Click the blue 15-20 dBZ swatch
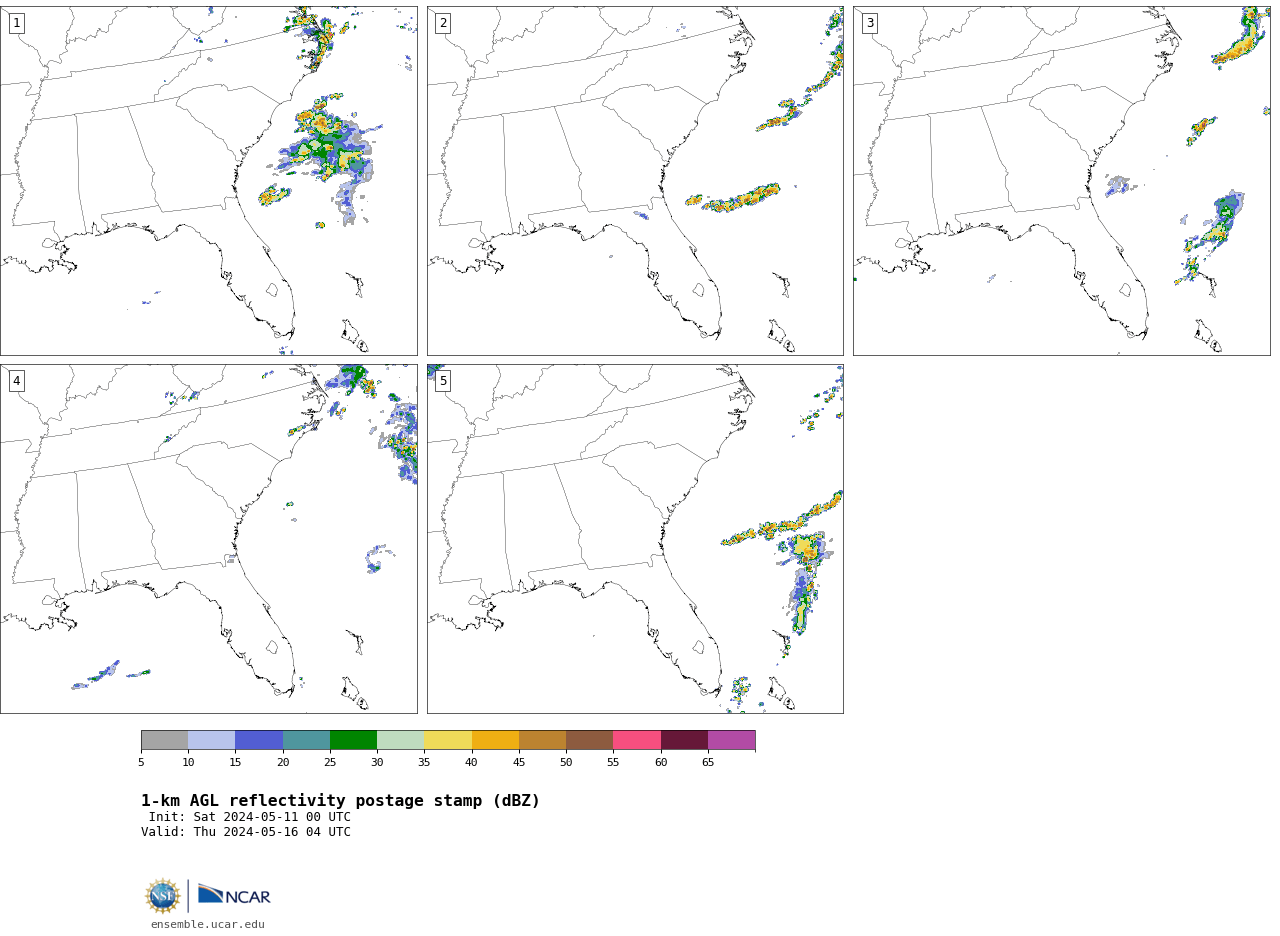The height and width of the screenshot is (936, 1280). pyautogui.click(x=259, y=740)
